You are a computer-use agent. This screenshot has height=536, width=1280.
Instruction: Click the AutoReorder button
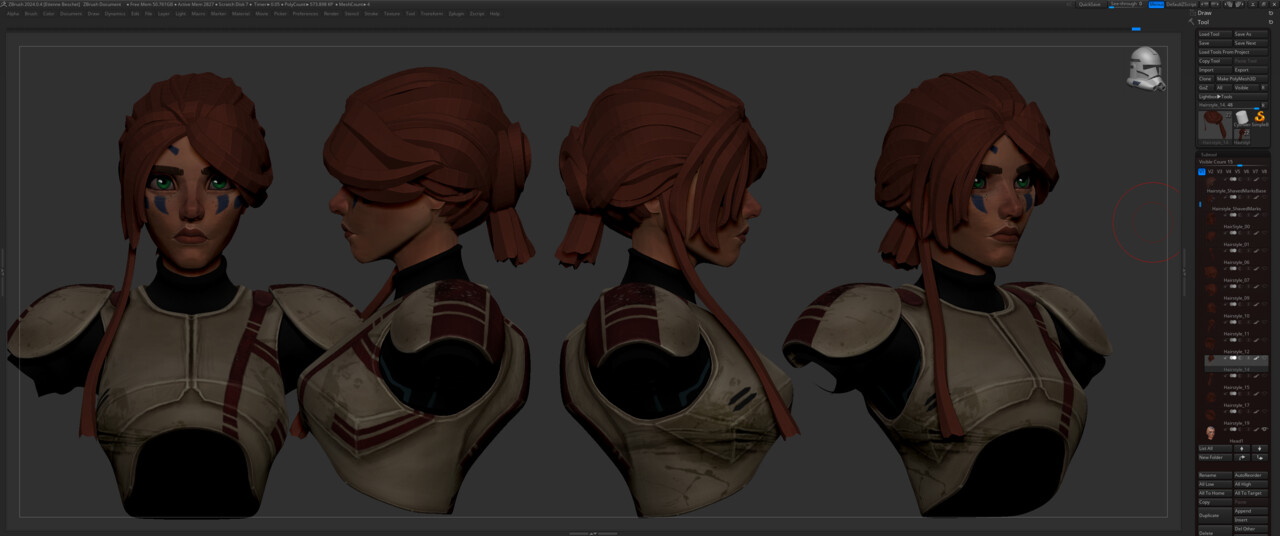[1251, 475]
